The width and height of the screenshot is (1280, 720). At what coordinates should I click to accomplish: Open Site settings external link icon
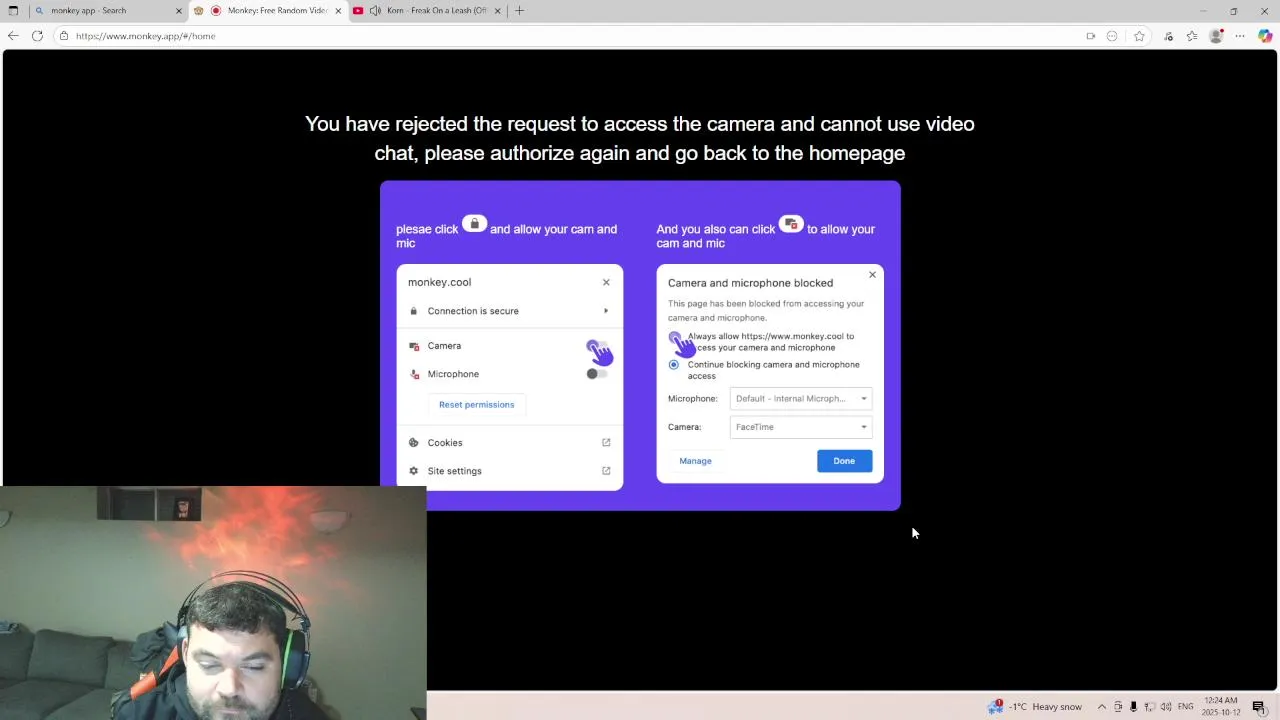606,471
